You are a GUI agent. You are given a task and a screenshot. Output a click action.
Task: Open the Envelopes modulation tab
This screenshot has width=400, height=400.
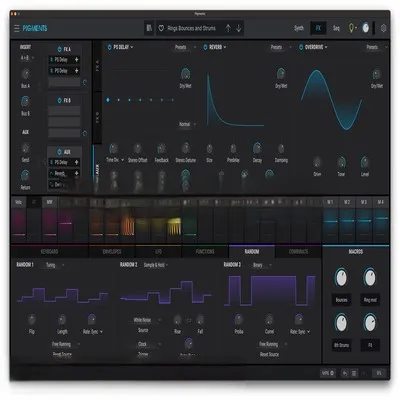point(112,252)
